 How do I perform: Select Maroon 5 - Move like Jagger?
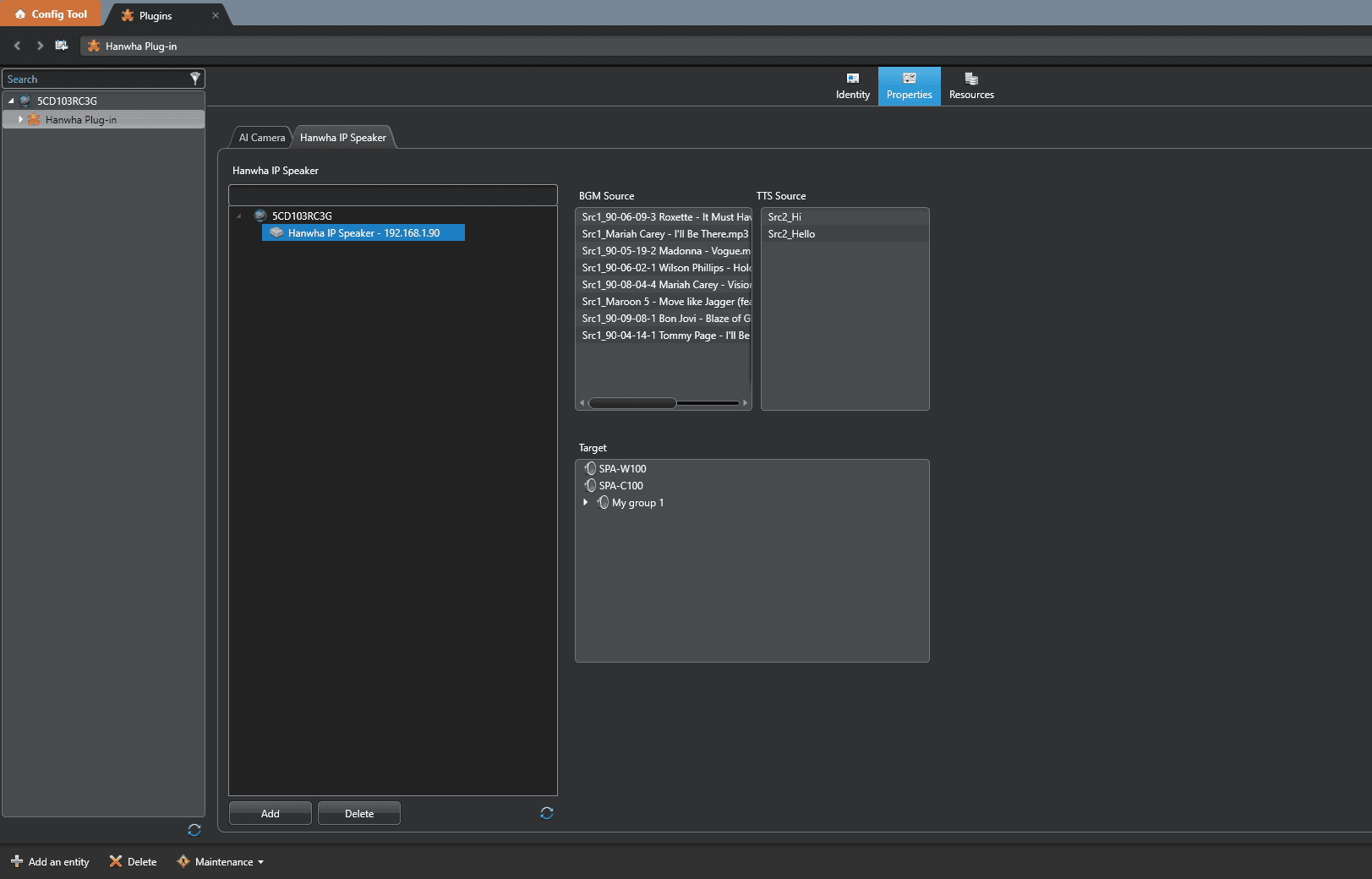click(664, 302)
